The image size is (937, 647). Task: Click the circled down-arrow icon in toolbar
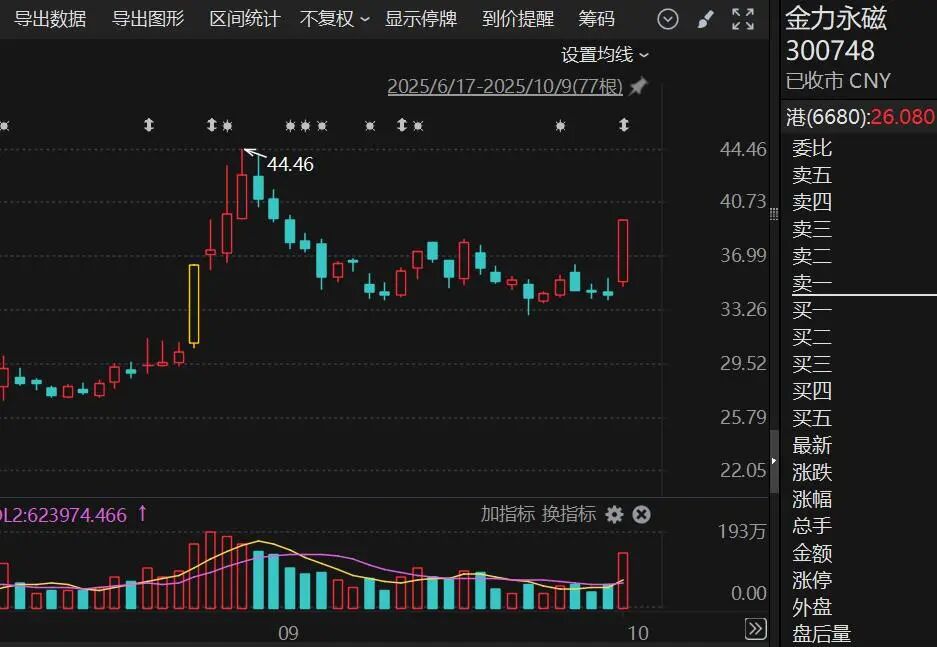pyautogui.click(x=668, y=19)
